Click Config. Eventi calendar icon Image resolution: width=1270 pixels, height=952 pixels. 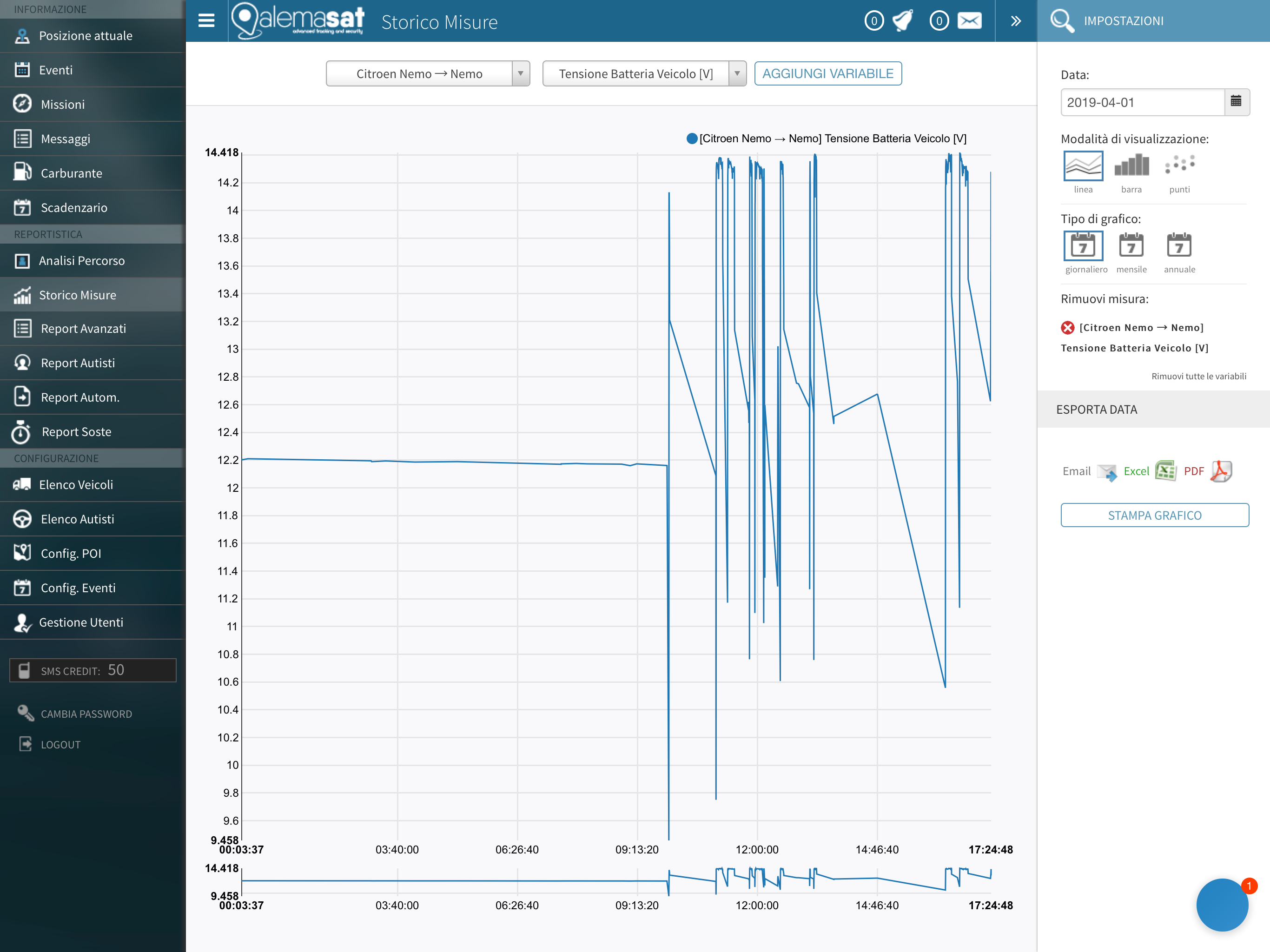pyautogui.click(x=22, y=588)
